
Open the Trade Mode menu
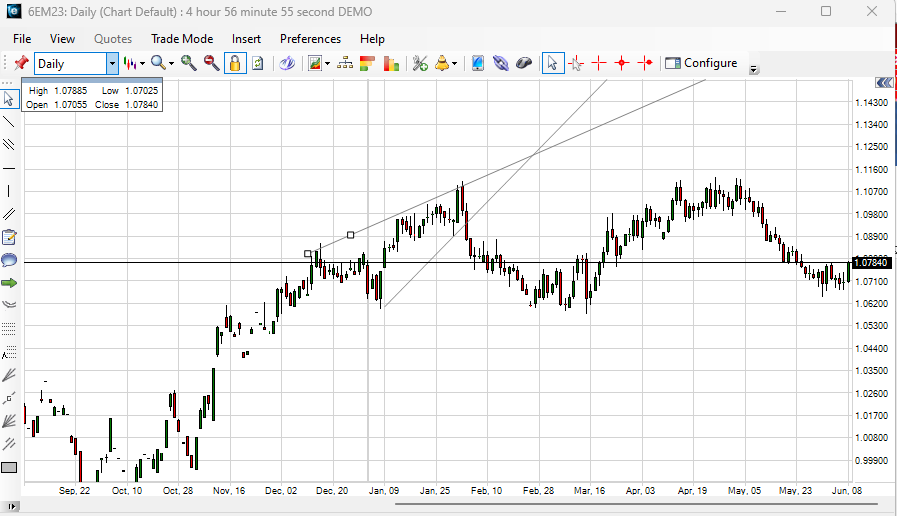(x=181, y=39)
